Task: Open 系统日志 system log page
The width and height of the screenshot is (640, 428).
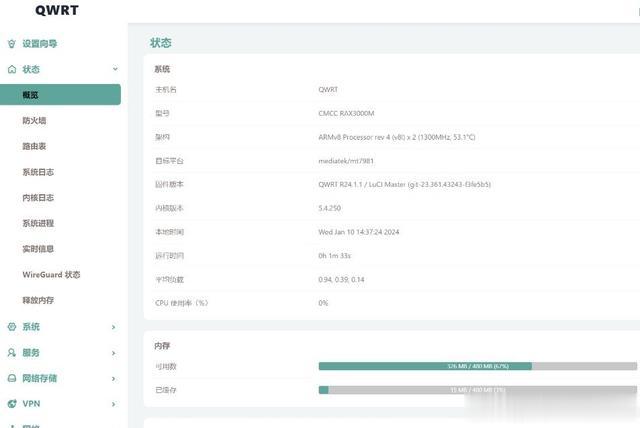Action: click(38, 172)
